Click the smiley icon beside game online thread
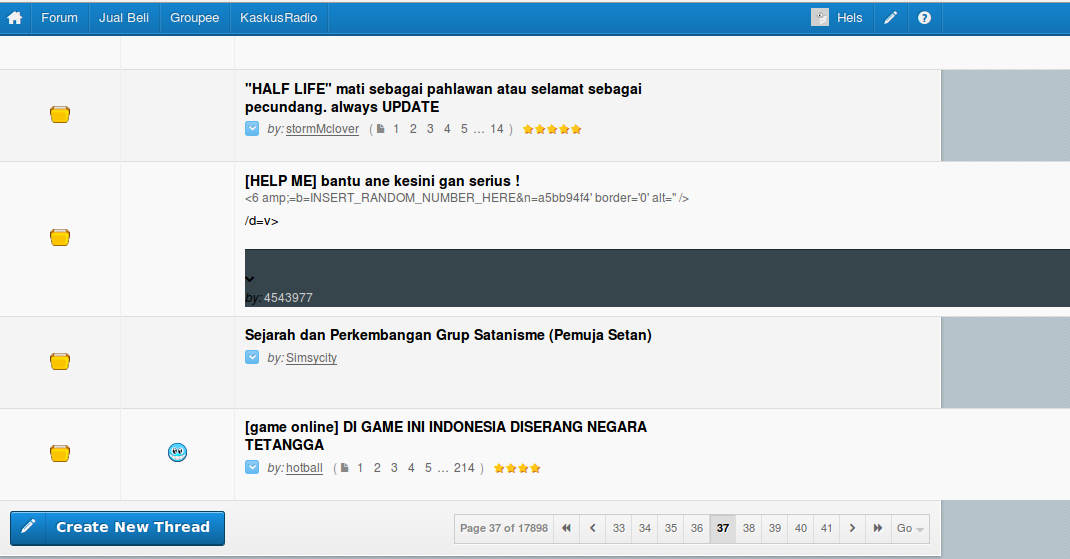 (177, 453)
